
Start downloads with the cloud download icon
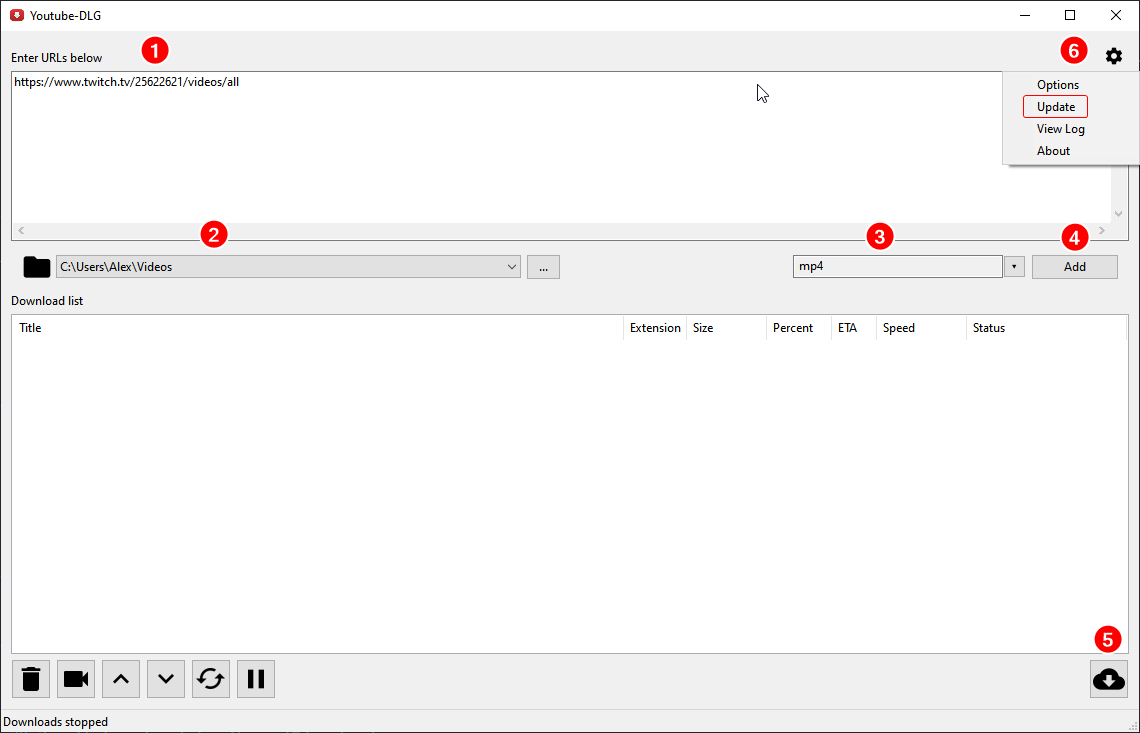coord(1109,679)
